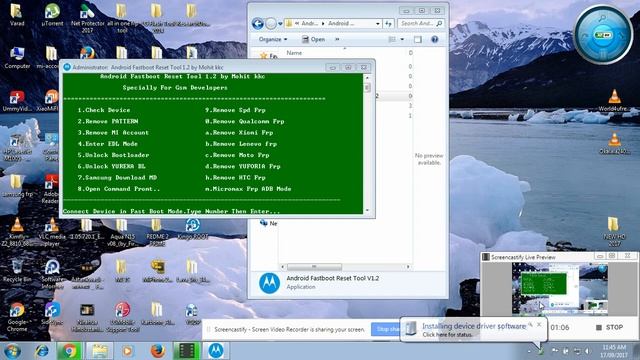
Task: Click the console window scroll up arrow
Action: [367, 77]
